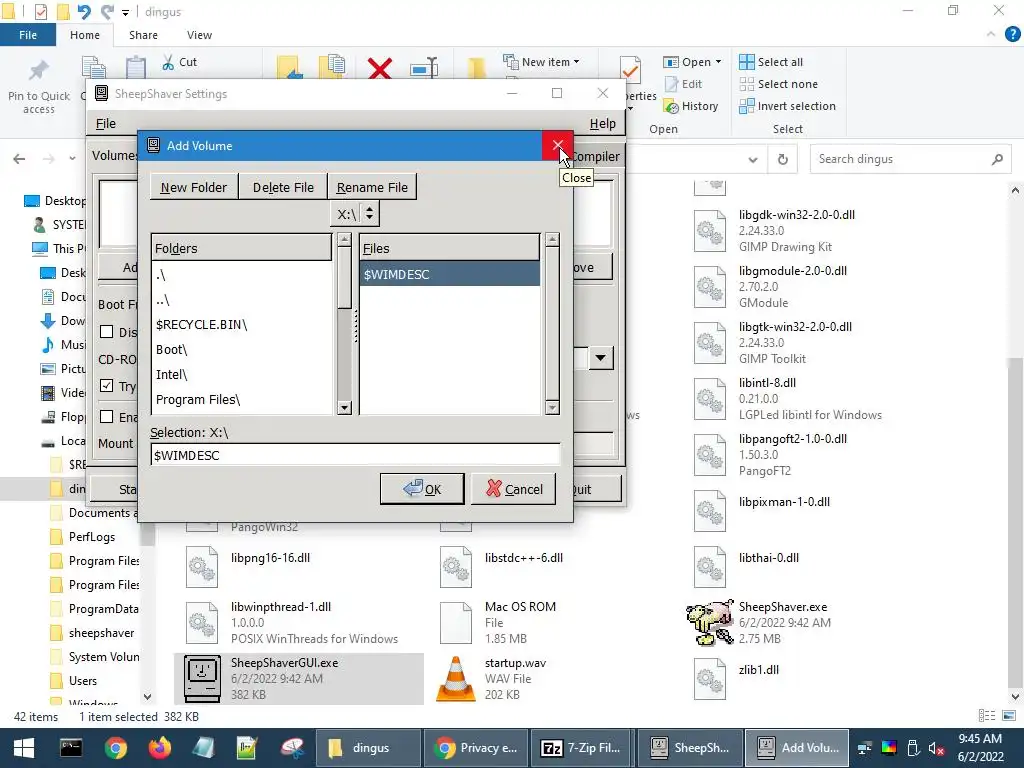Open the New item dropdown
The height and width of the screenshot is (768, 1024).
(x=541, y=62)
